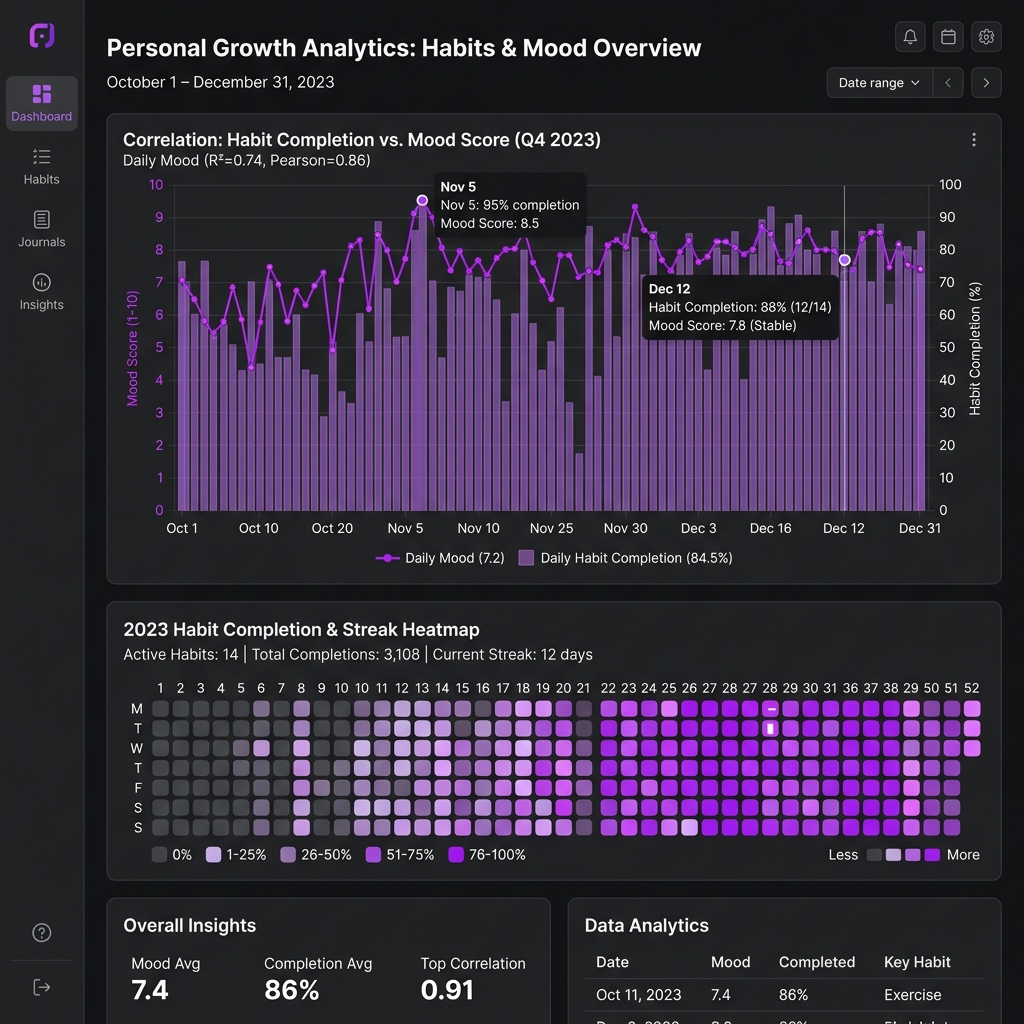Click the Oct 1 x-axis label
This screenshot has width=1024, height=1024.
182,528
